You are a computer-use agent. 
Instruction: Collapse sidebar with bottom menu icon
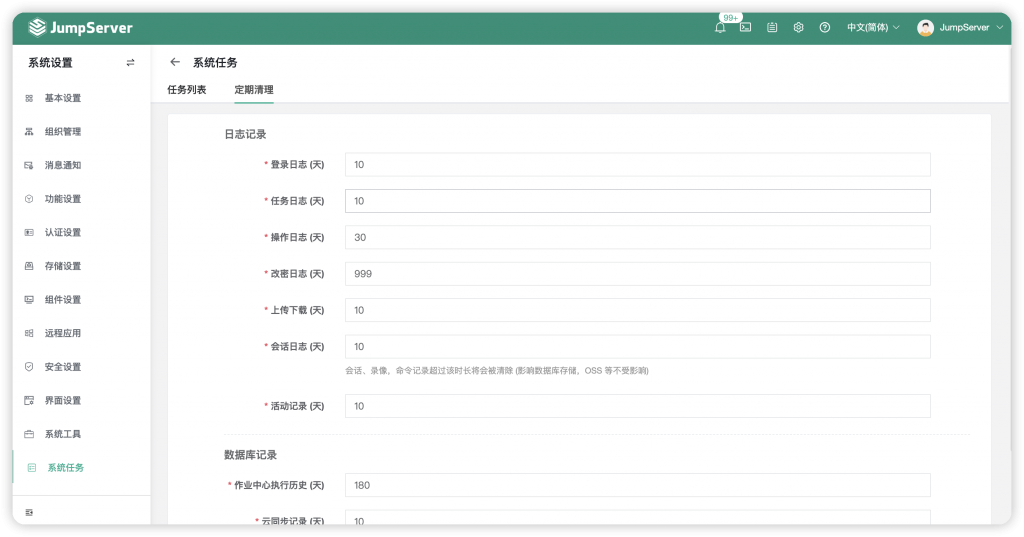point(29,513)
